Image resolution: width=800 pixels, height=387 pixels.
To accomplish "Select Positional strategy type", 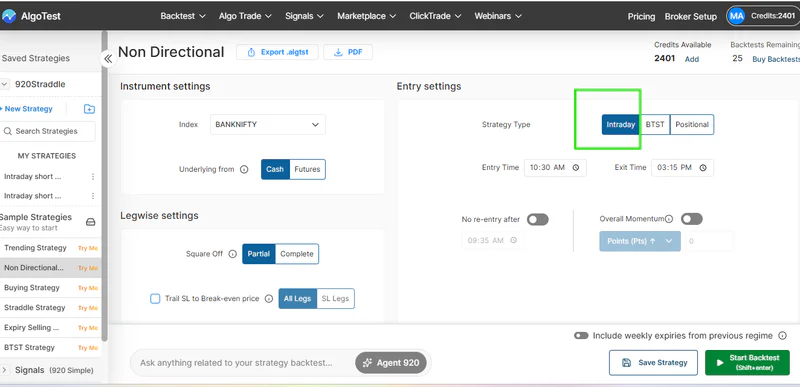I will [x=692, y=124].
